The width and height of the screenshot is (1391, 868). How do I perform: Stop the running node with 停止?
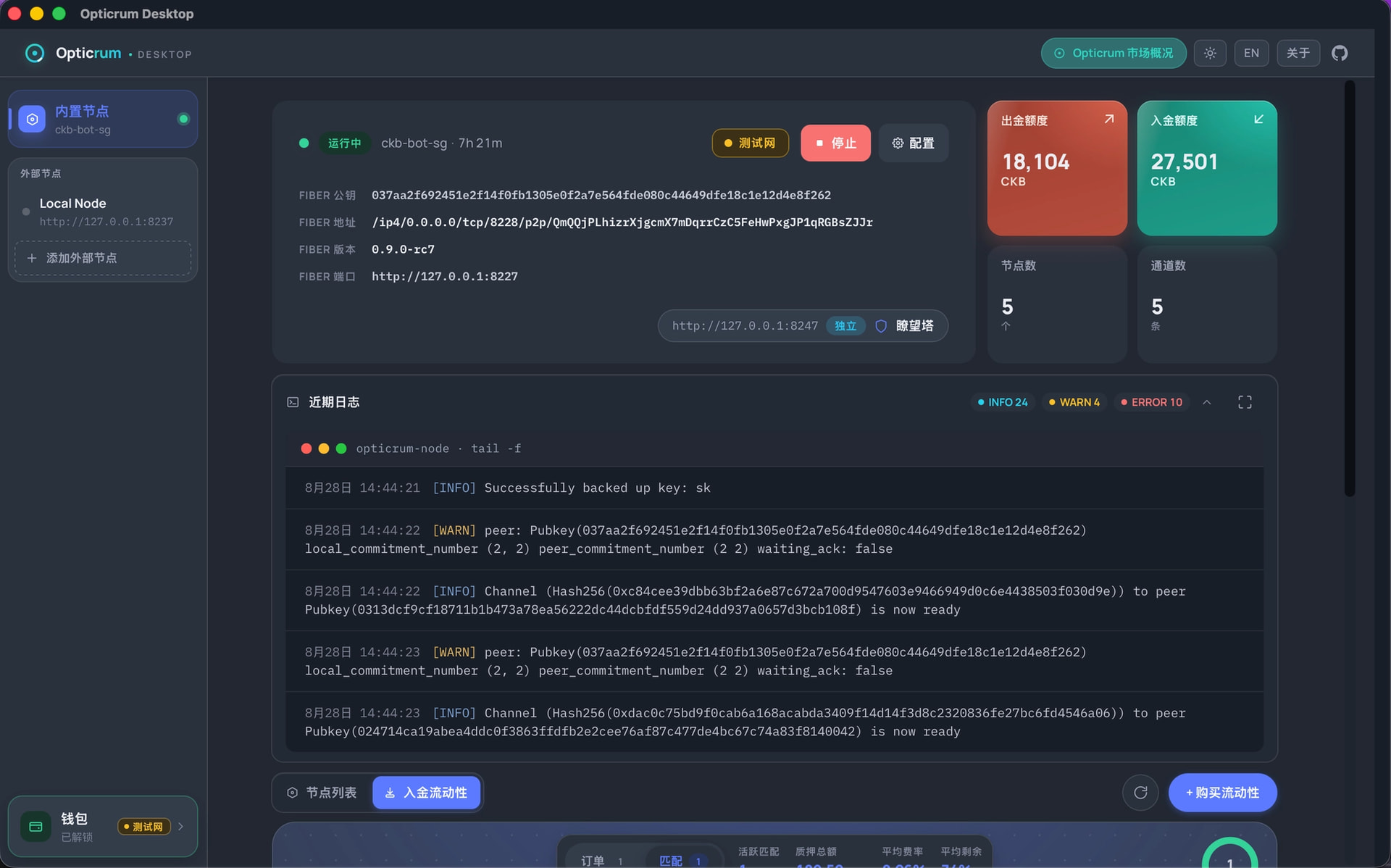point(835,143)
